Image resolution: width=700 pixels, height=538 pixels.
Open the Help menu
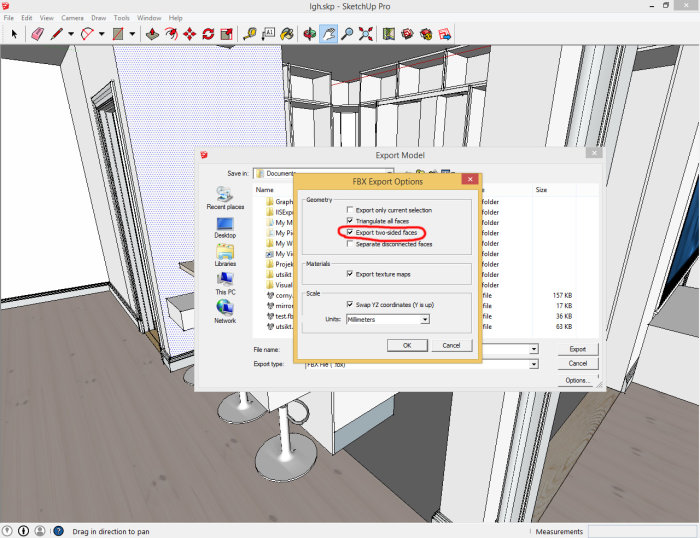pos(175,18)
